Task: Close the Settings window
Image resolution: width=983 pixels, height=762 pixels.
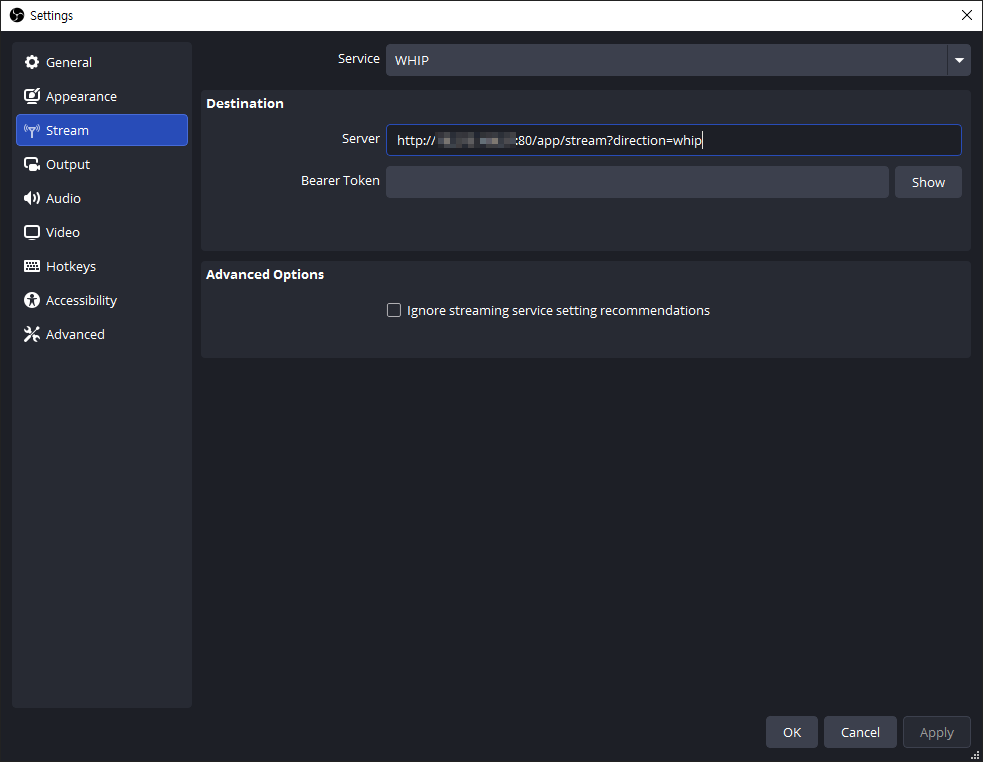Action: (966, 15)
